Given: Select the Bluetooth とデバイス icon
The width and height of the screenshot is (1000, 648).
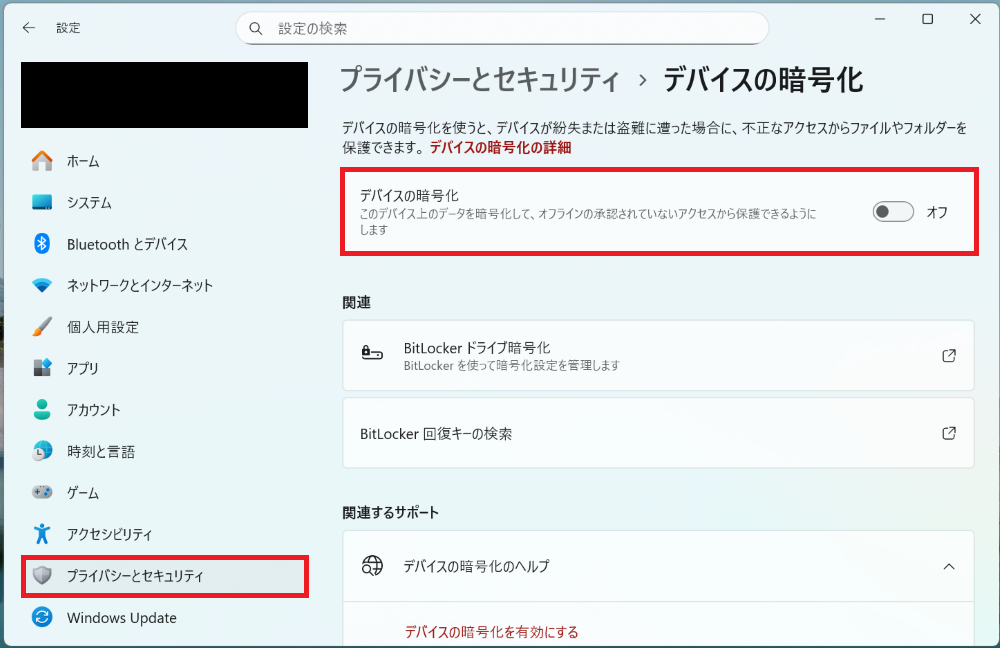Looking at the screenshot, I should pyautogui.click(x=42, y=244).
